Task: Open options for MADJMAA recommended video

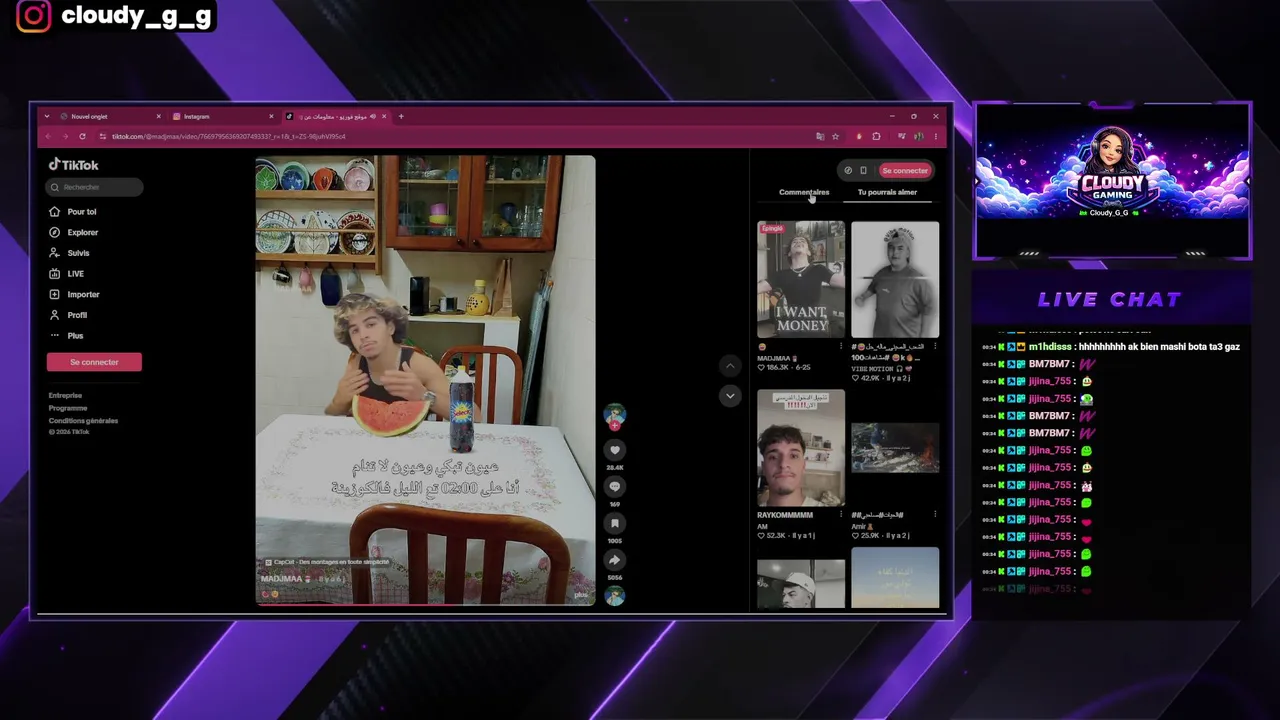Action: coord(841,346)
